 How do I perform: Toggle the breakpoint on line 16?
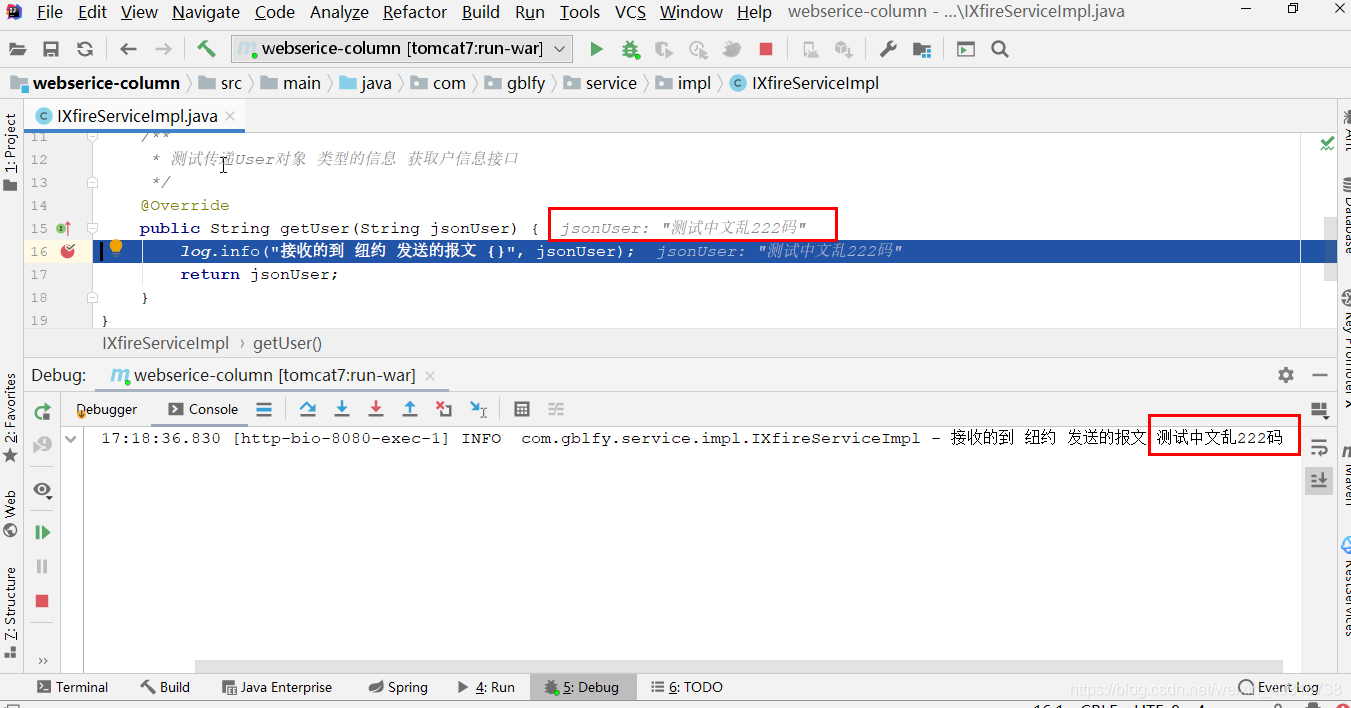[67, 251]
